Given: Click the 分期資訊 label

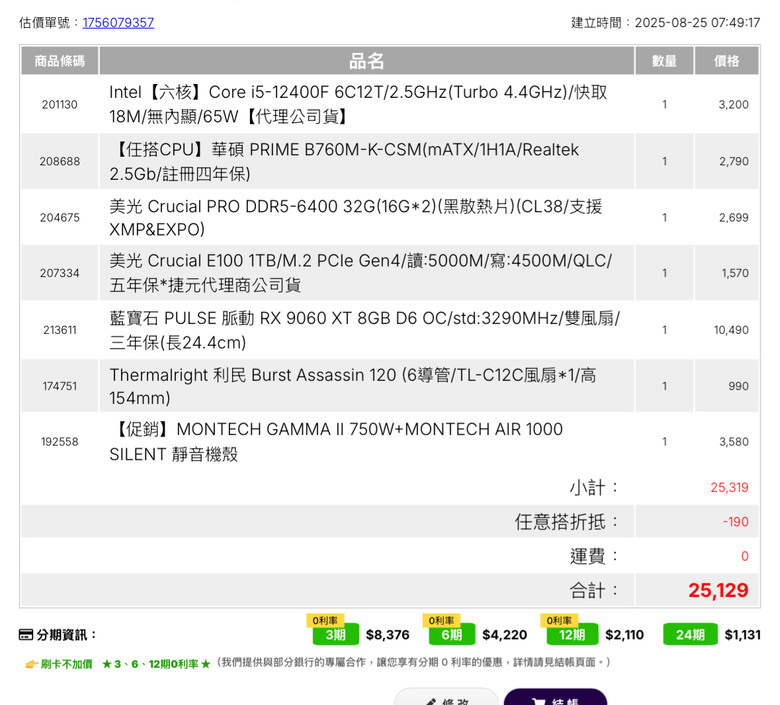Looking at the screenshot, I should pos(66,635).
